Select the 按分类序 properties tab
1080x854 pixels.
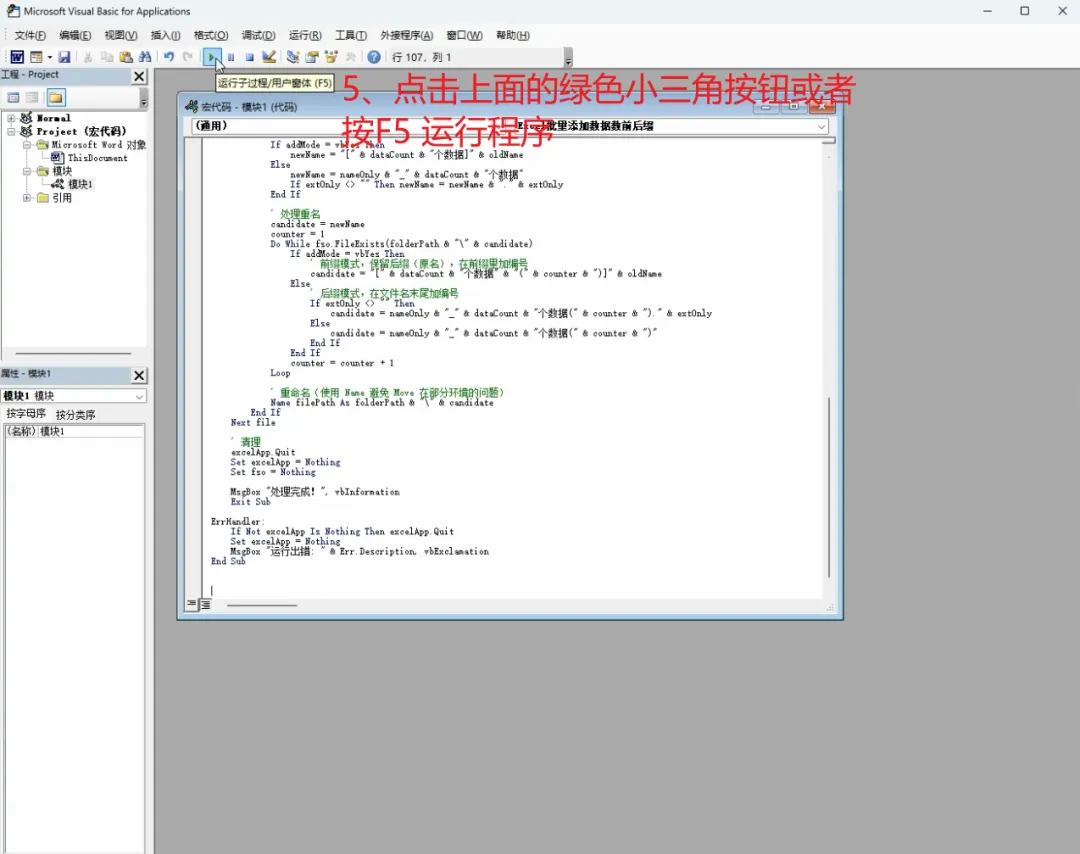(x=76, y=415)
